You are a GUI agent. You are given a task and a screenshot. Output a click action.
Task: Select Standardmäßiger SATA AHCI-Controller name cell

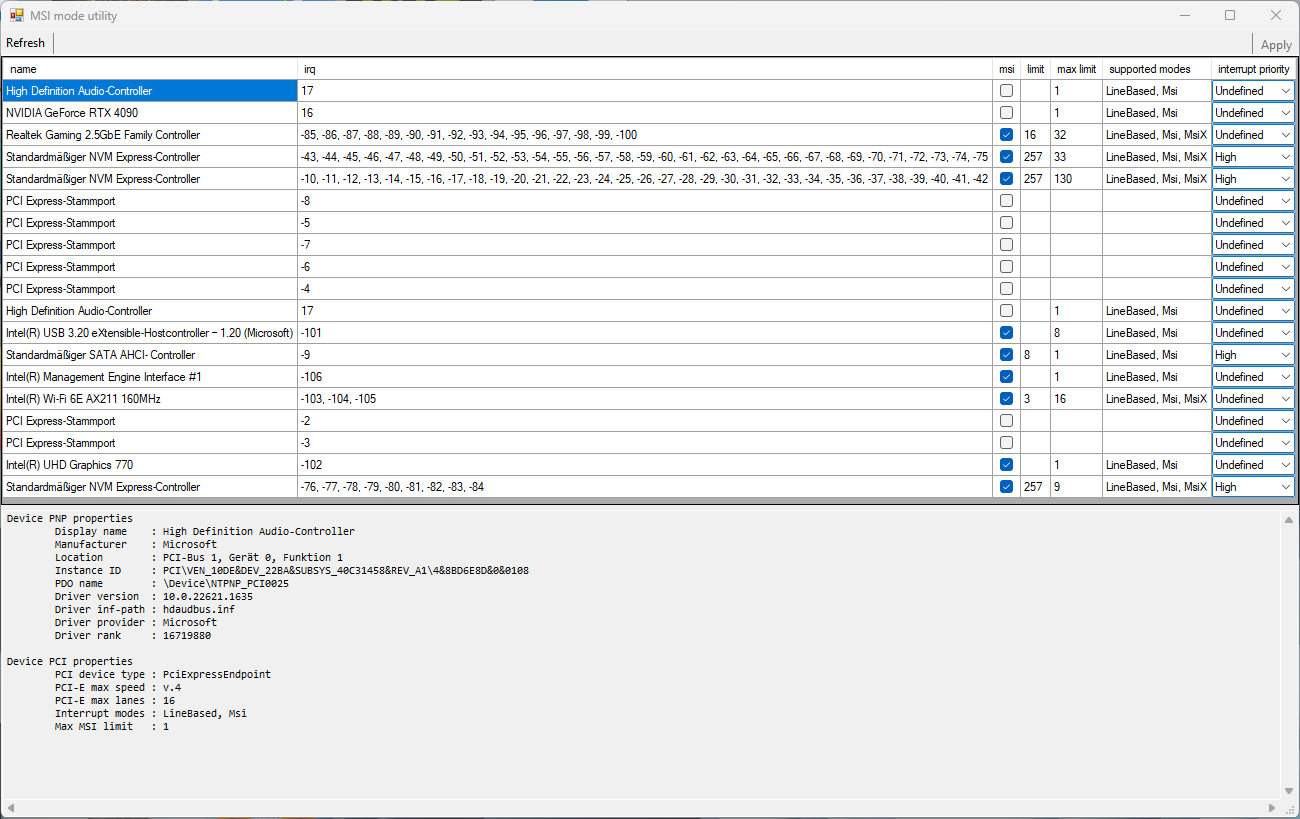pyautogui.click(x=150, y=355)
